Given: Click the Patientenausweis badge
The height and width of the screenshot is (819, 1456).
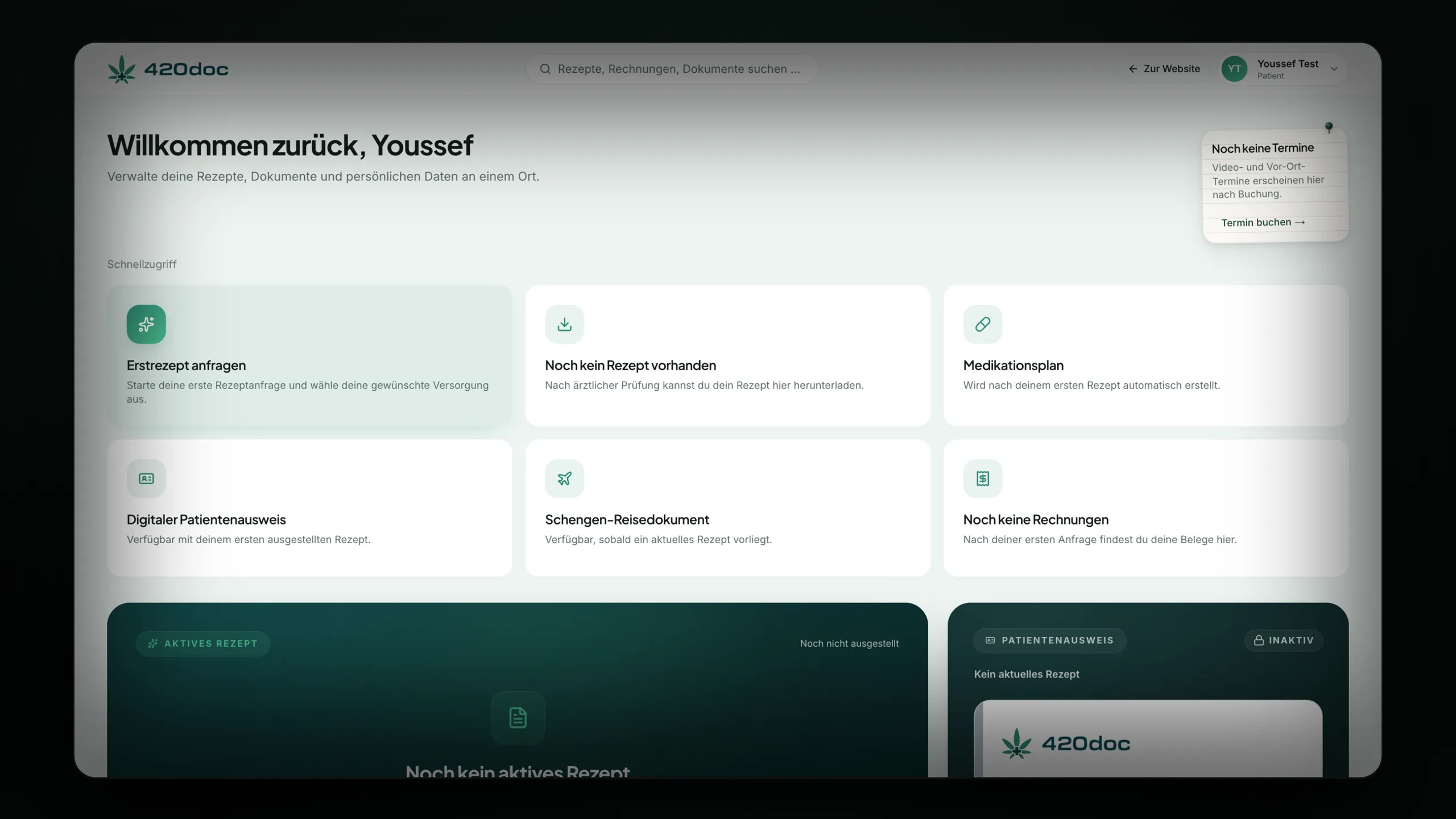Looking at the screenshot, I should [x=1049, y=640].
